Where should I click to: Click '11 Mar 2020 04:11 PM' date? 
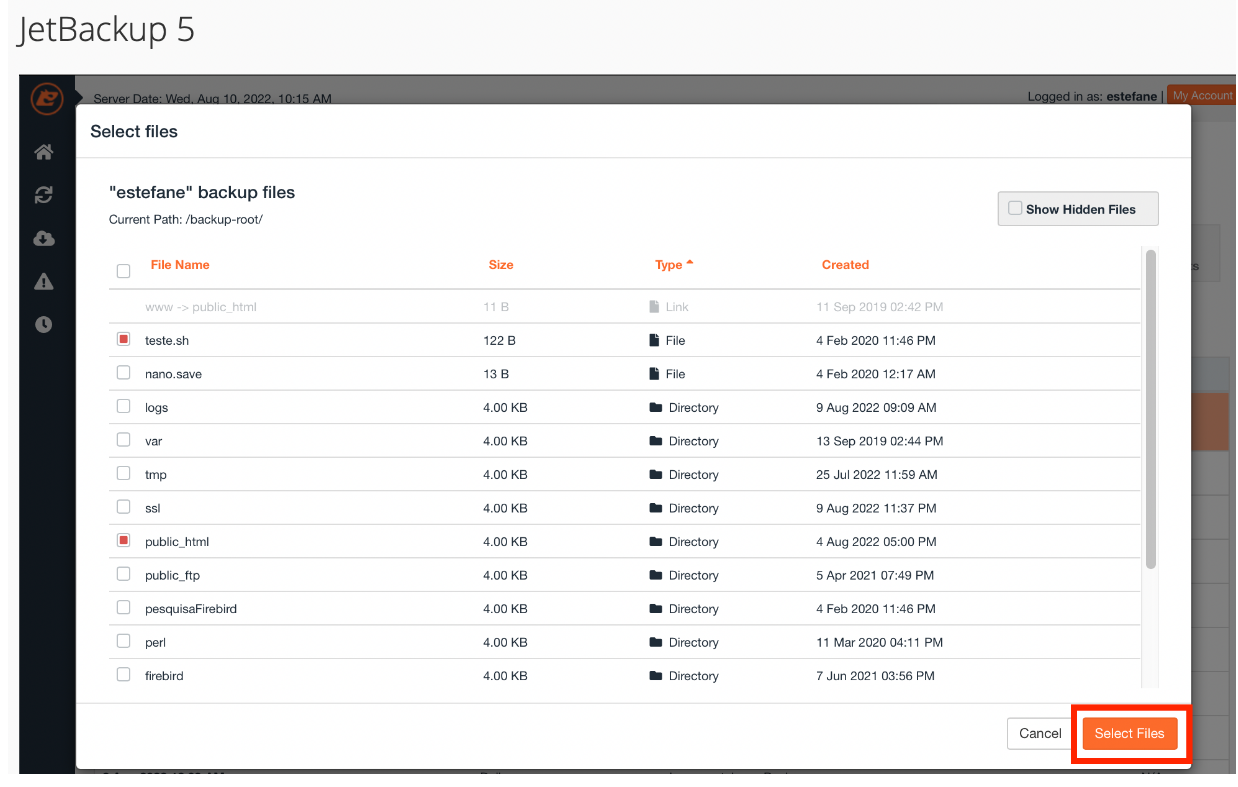(x=880, y=642)
